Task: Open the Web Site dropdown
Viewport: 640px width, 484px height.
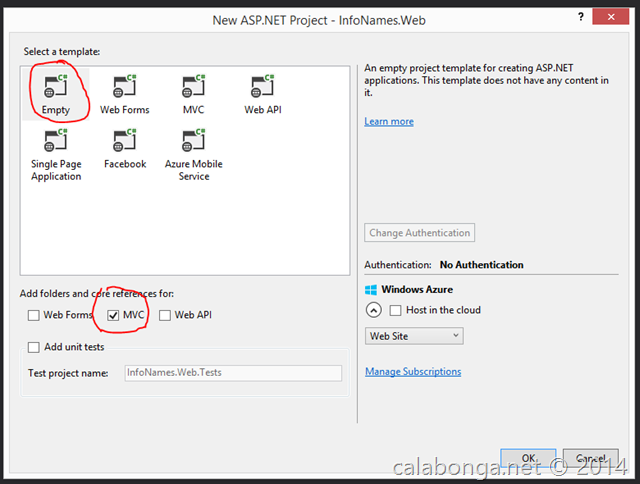Action: tap(414, 336)
